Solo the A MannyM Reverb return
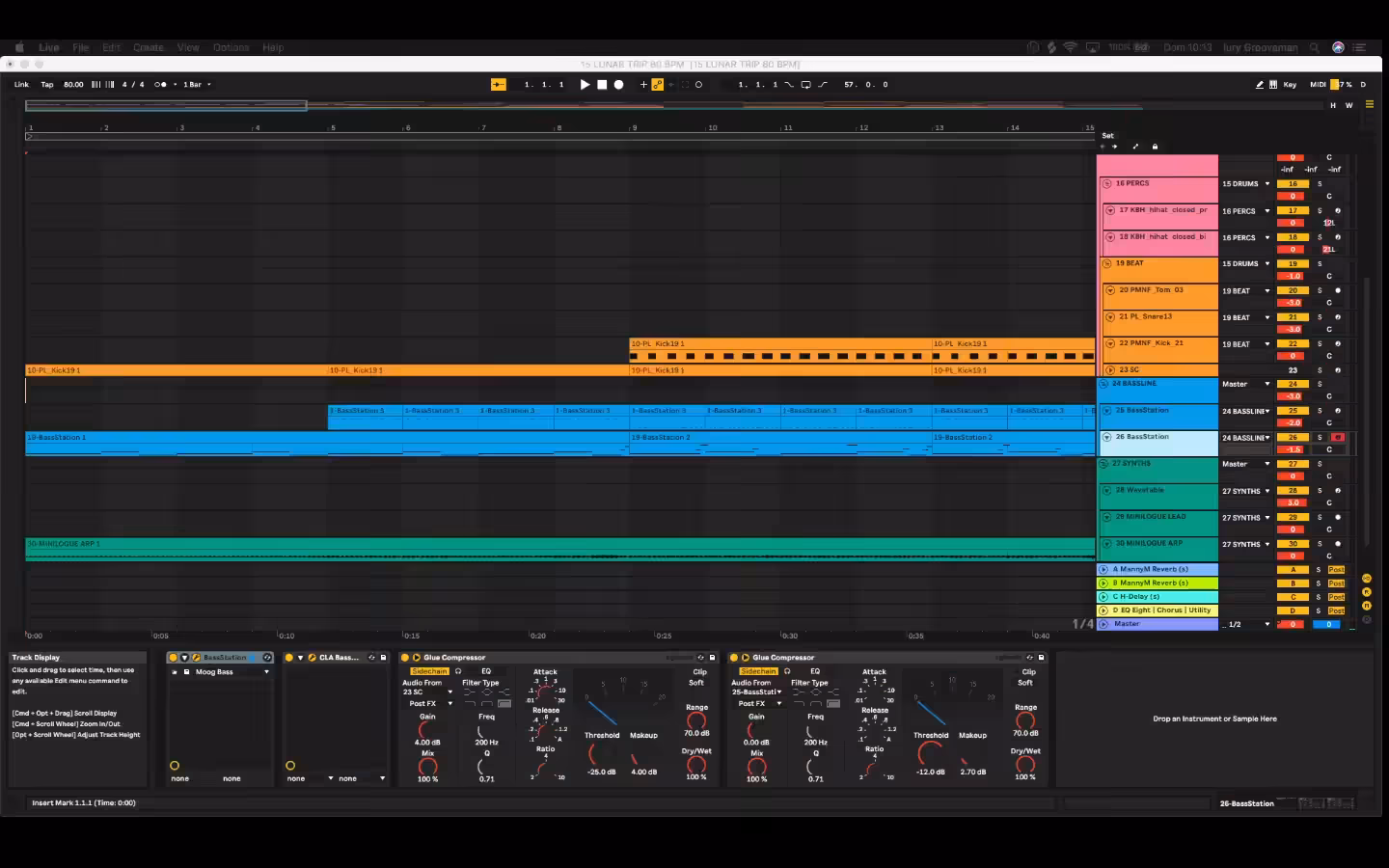 tap(1320, 570)
